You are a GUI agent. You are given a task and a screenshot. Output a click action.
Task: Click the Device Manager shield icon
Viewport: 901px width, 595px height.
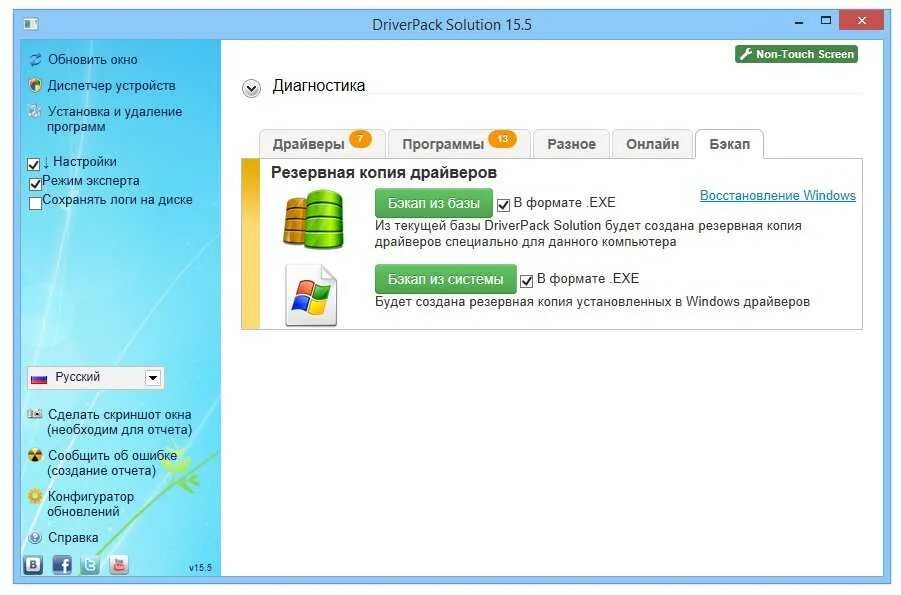(35, 86)
